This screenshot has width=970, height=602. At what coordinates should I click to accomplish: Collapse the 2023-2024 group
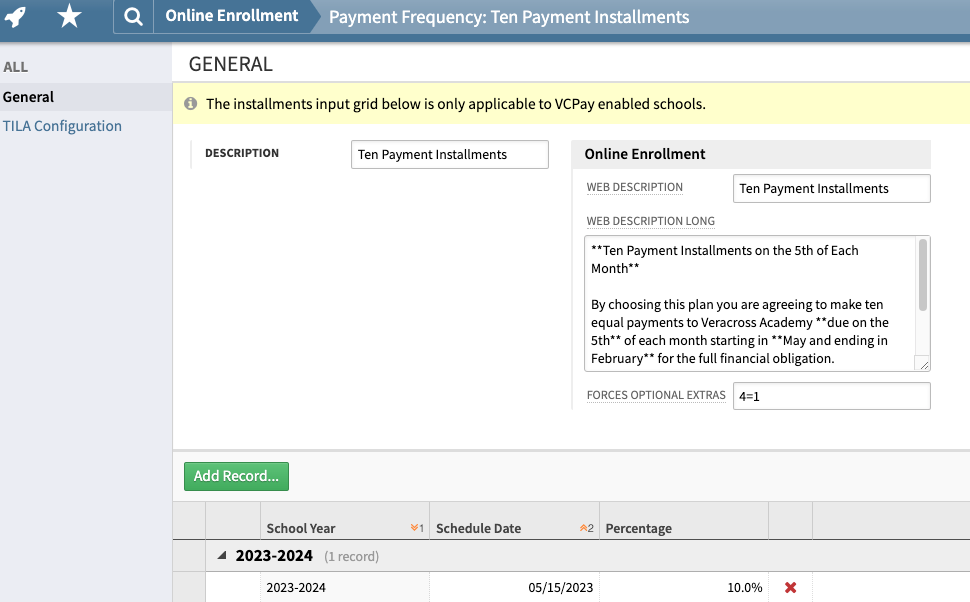tap(221, 556)
